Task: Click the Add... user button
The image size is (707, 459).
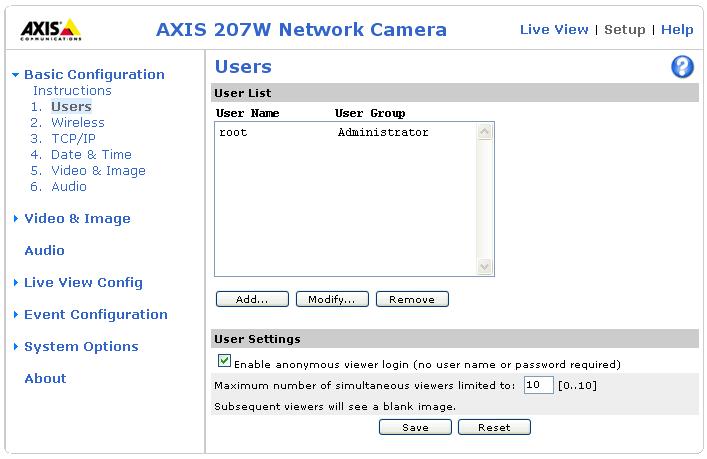Action: (x=252, y=299)
